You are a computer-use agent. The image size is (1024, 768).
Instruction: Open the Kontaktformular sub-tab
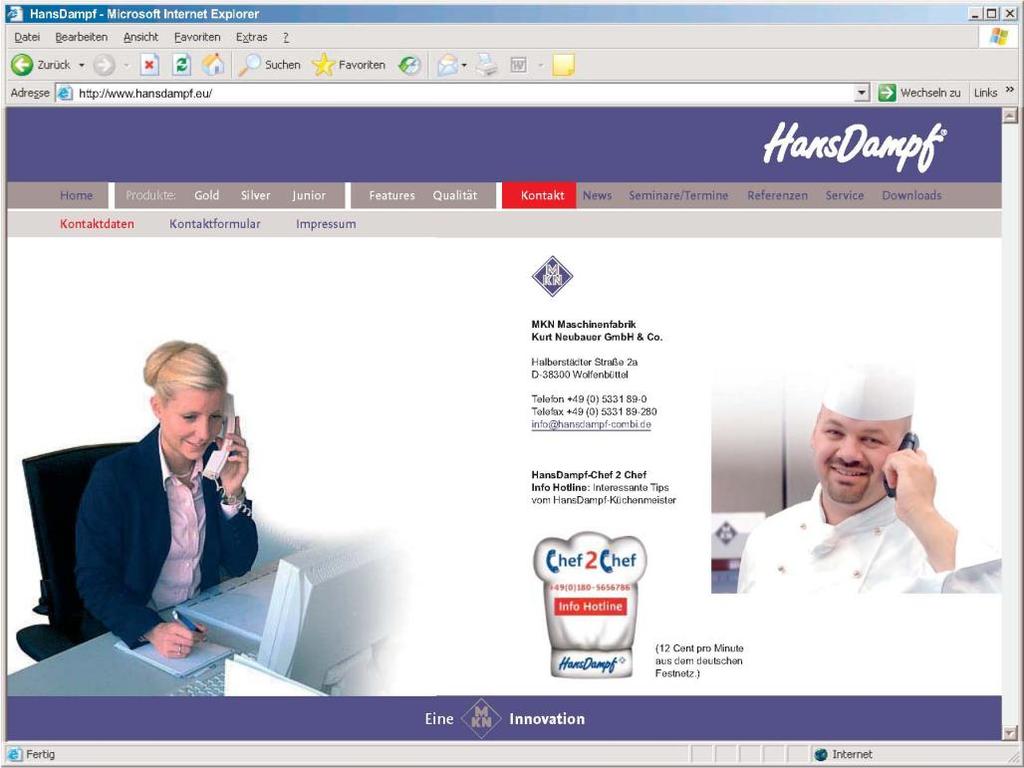pyautogui.click(x=215, y=224)
